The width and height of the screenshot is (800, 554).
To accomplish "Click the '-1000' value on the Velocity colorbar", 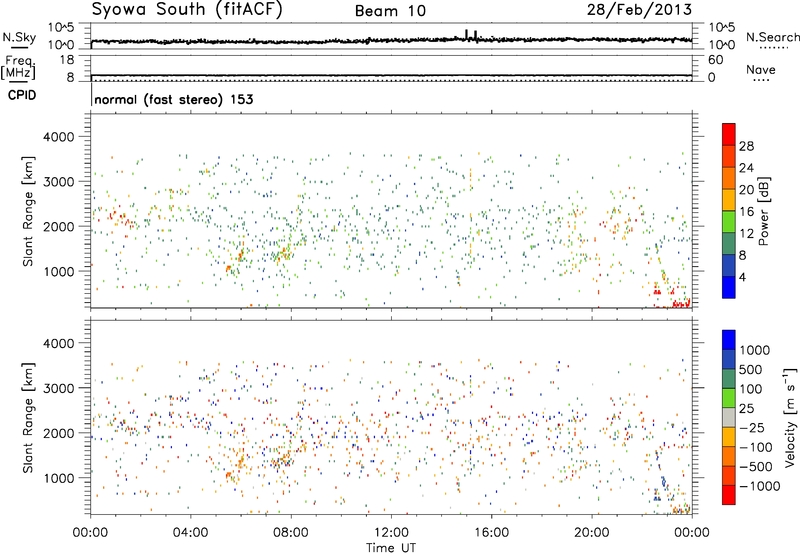I will coord(759,486).
